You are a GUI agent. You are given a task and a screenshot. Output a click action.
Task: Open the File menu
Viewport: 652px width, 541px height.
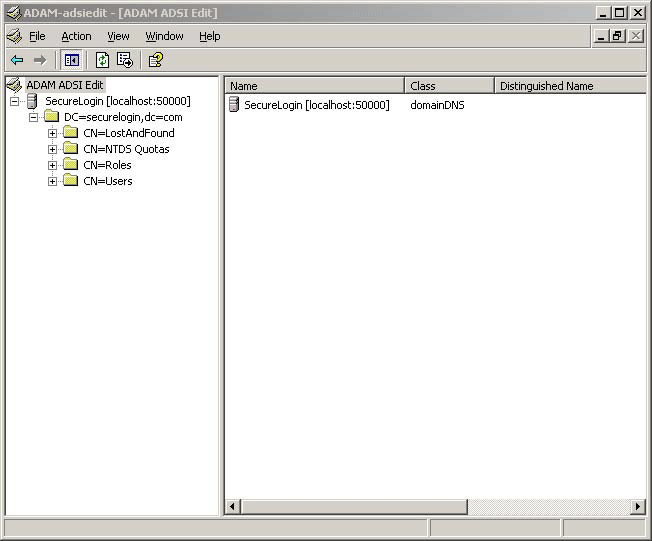click(37, 37)
